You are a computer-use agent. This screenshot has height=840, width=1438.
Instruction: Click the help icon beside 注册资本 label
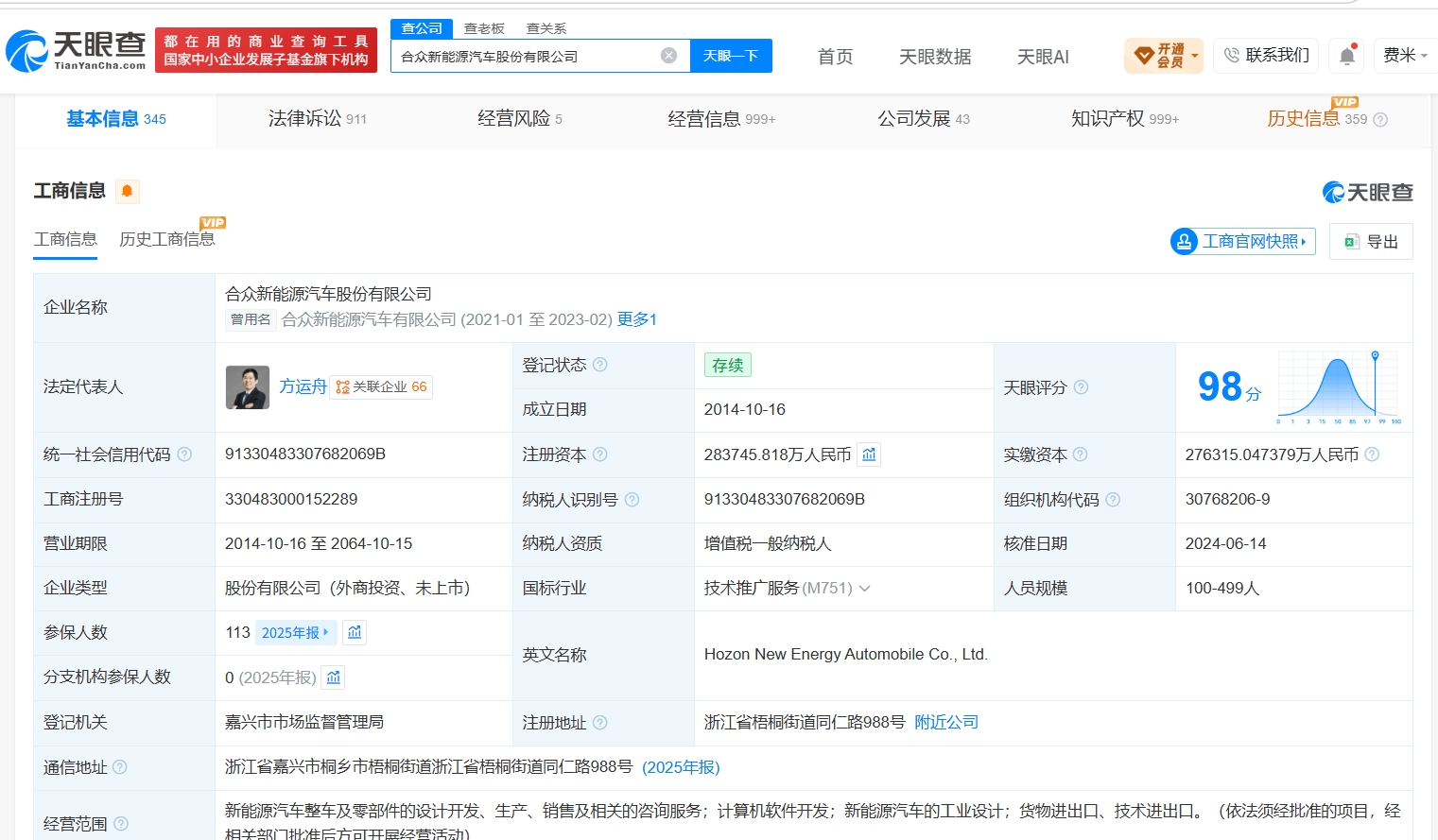[x=600, y=454]
